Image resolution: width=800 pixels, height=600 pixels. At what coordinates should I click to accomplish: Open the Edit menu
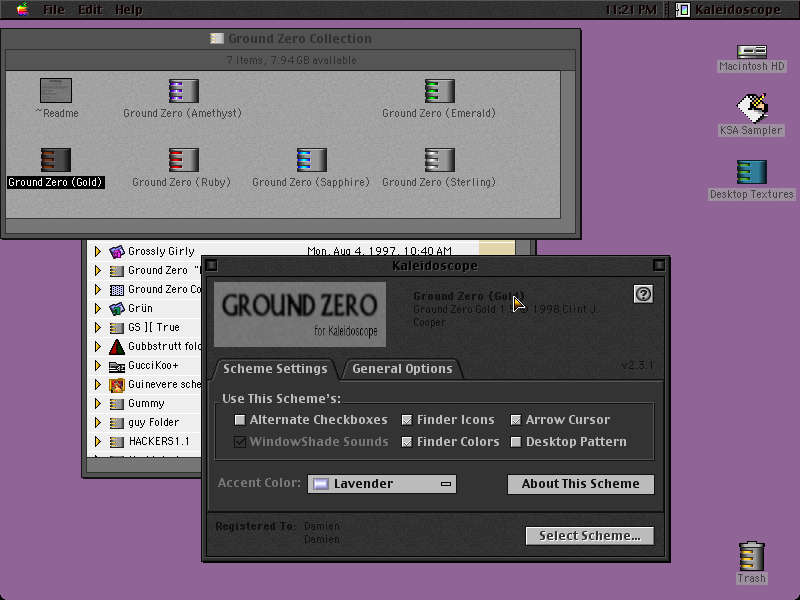point(90,10)
